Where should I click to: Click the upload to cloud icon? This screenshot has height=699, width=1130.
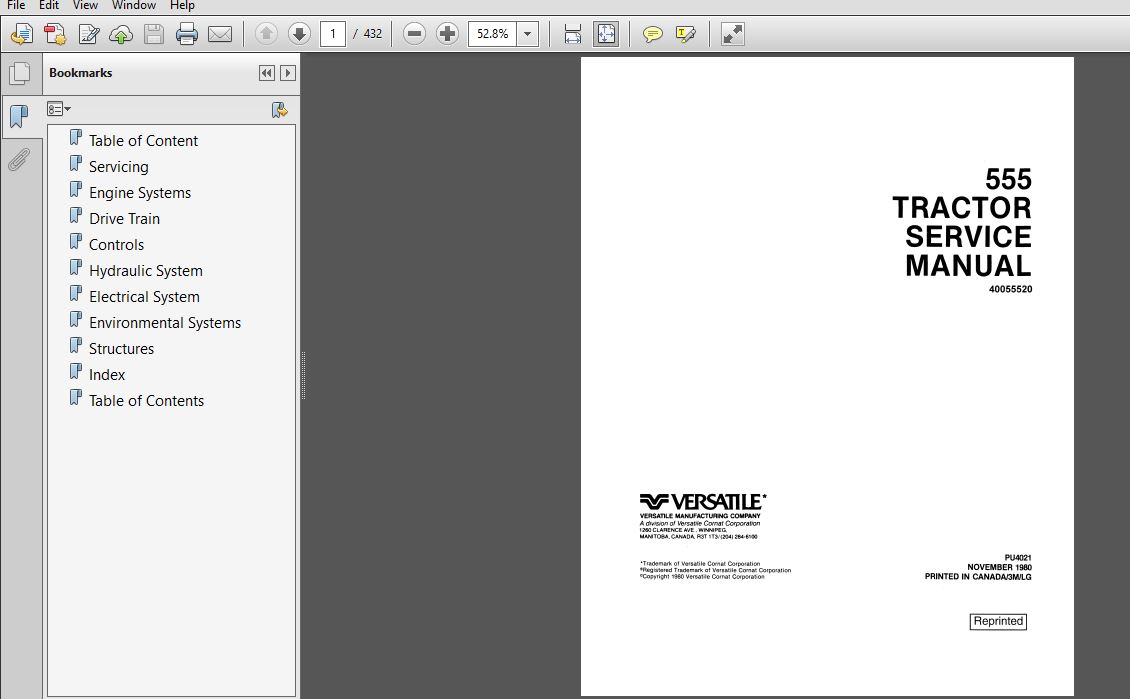pyautogui.click(x=121, y=34)
